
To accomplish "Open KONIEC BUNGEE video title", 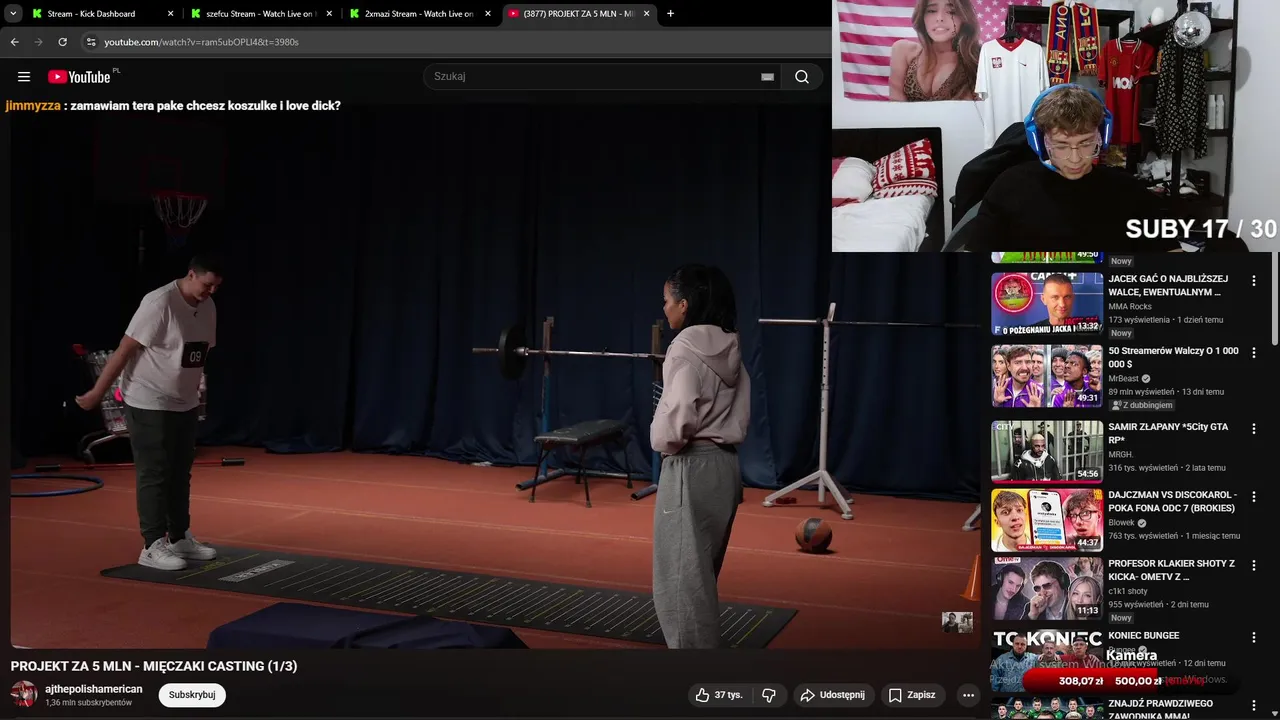I will coord(1144,636).
